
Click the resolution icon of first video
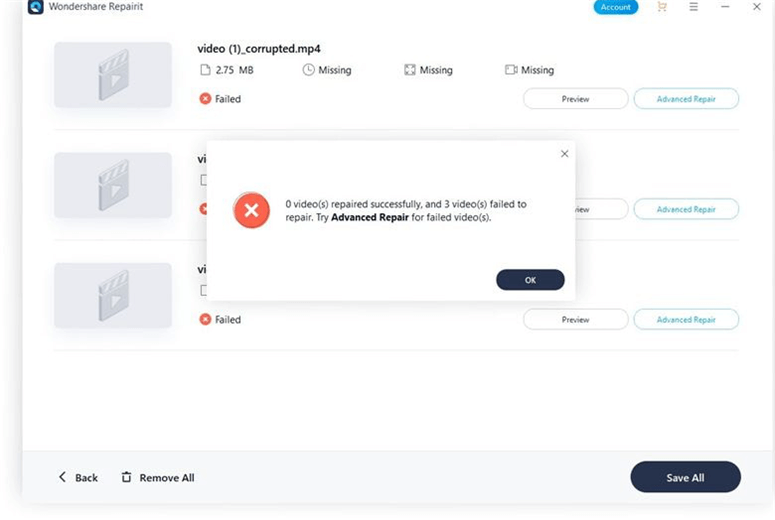point(410,70)
